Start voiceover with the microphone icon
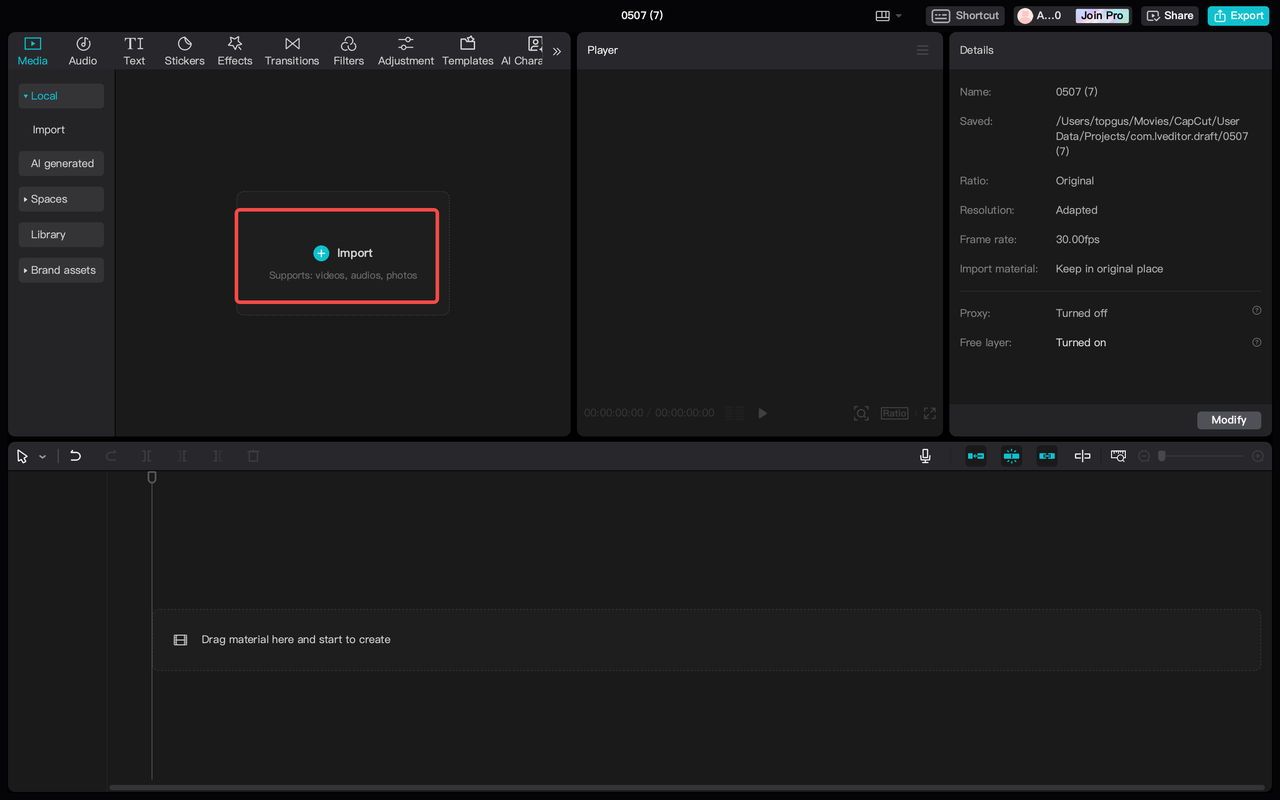The image size is (1280, 800). 925,456
